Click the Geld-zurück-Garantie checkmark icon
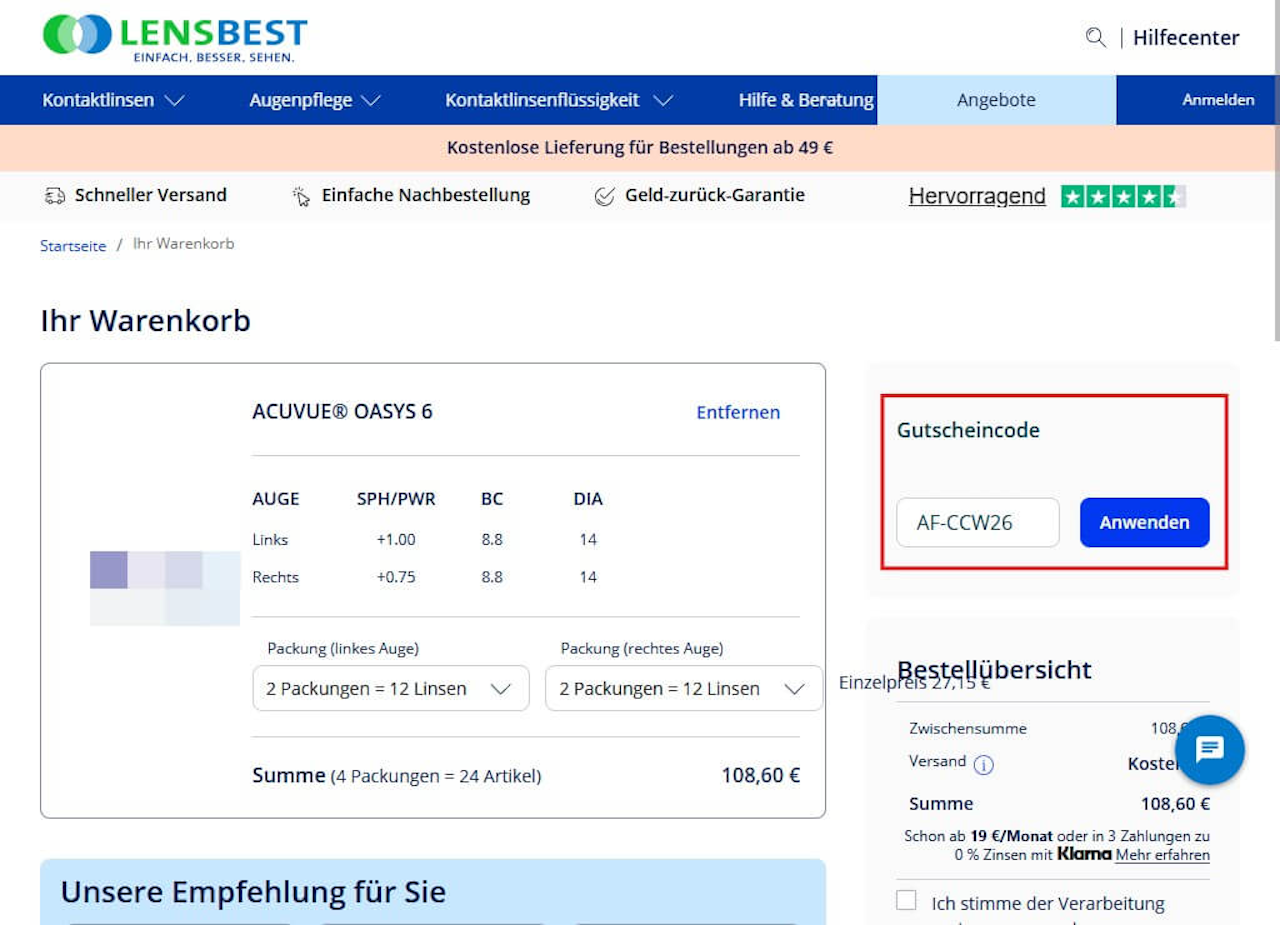Image resolution: width=1280 pixels, height=925 pixels. (x=604, y=196)
